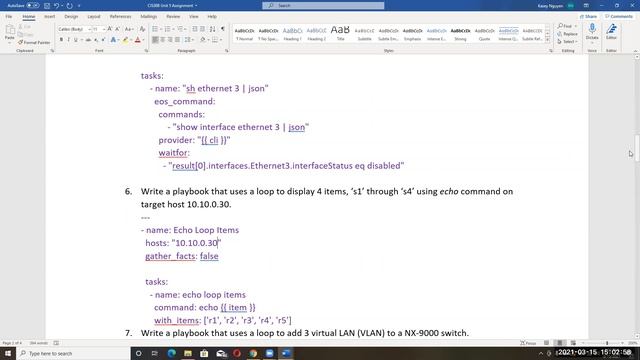Apply Italic formatting
The width and height of the screenshot is (640, 360).
pos(68,40)
